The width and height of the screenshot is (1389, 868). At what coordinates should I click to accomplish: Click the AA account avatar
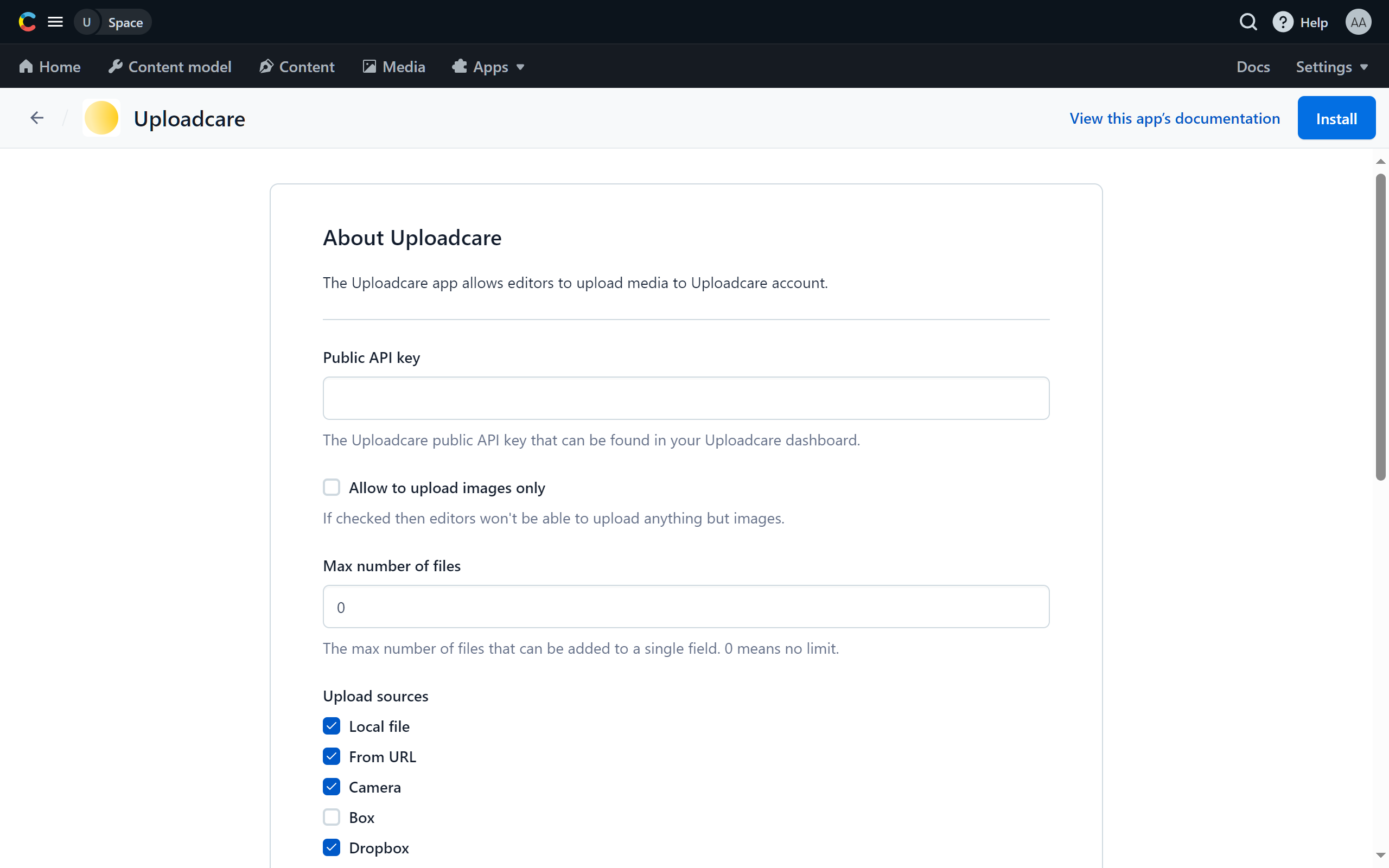tap(1358, 21)
